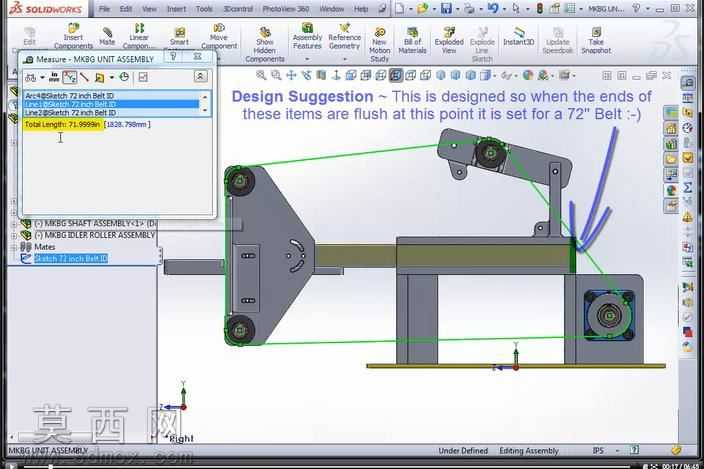Open the Reference Geometry tool
This screenshot has height=469, width=704.
coord(344,36)
